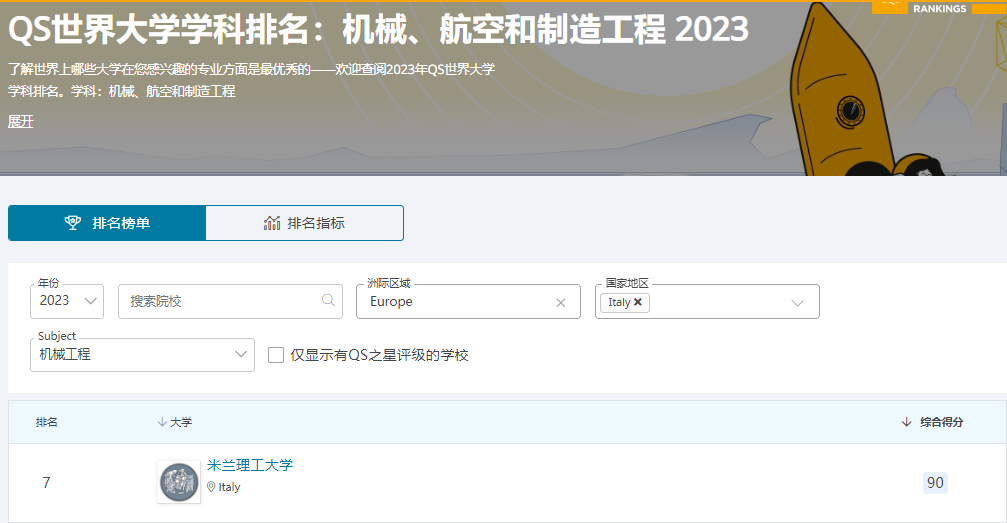Click the score value 90
This screenshot has width=1007, height=523.
[935, 483]
